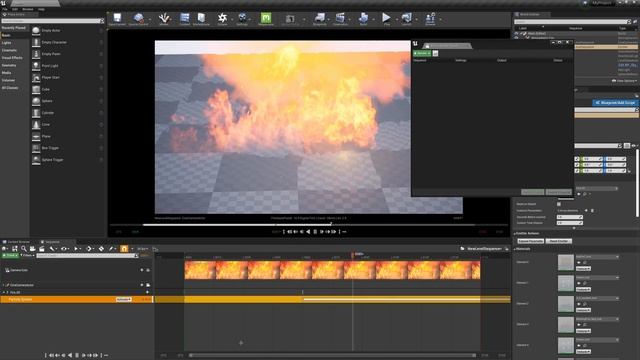Toggle visibility eye in World Outliner first row
Screen dimensions: 640x360
pyautogui.click(x=516, y=33)
